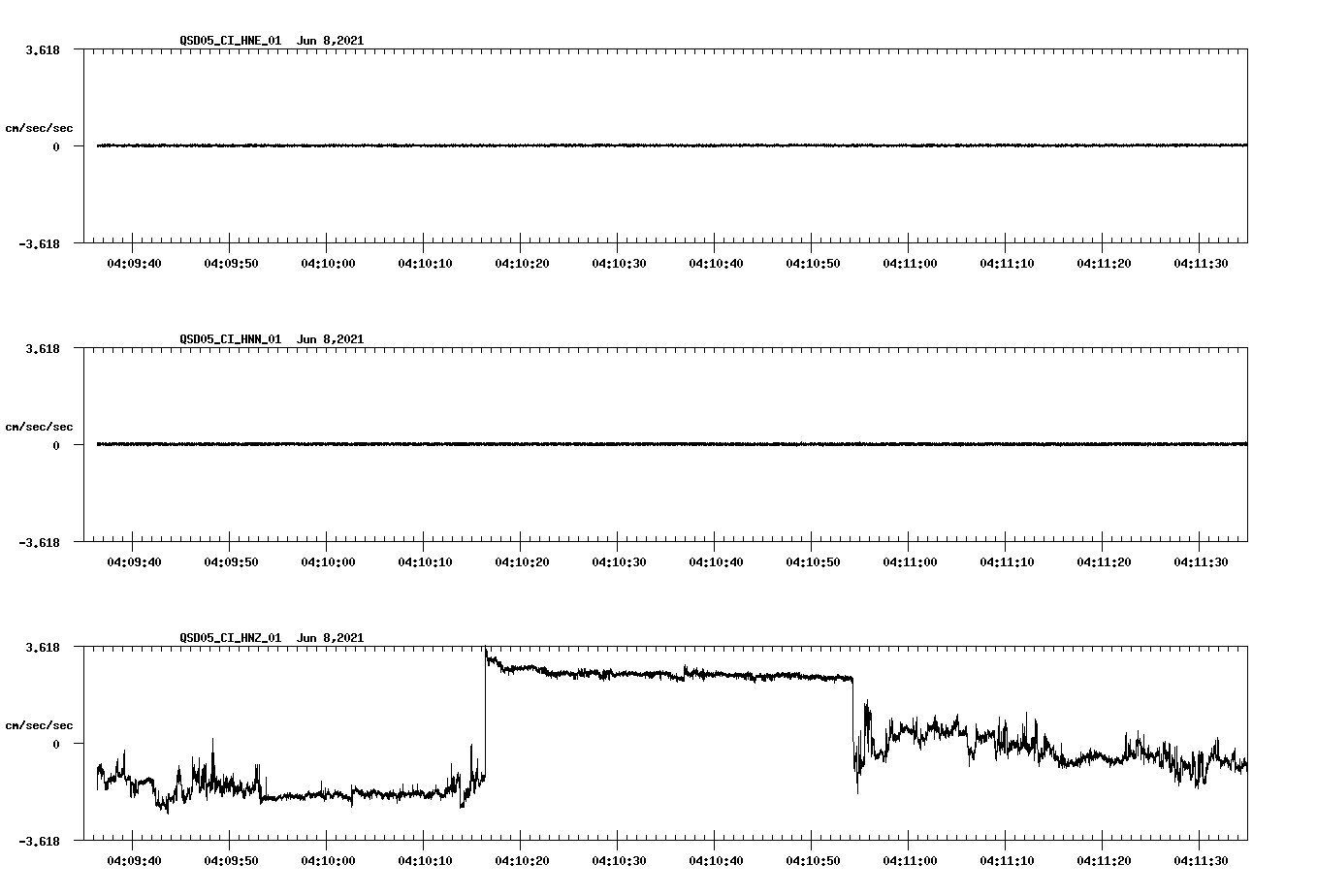Click 04:11:20 time label under HNN chart
Viewport: 1317px width, 896px height.
1104,562
